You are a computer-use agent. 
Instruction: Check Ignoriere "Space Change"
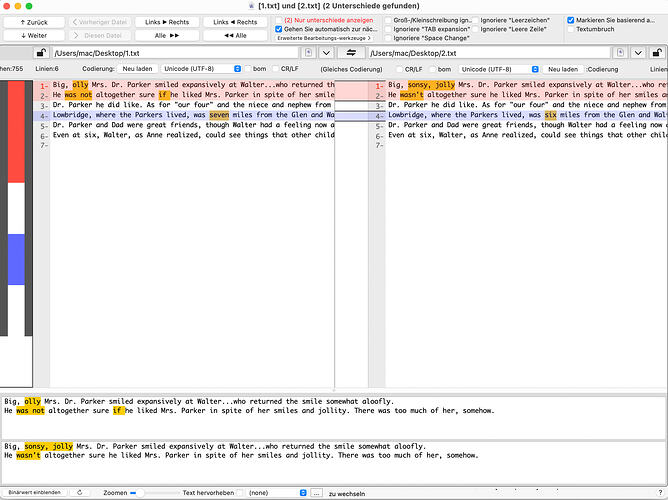[388, 38]
